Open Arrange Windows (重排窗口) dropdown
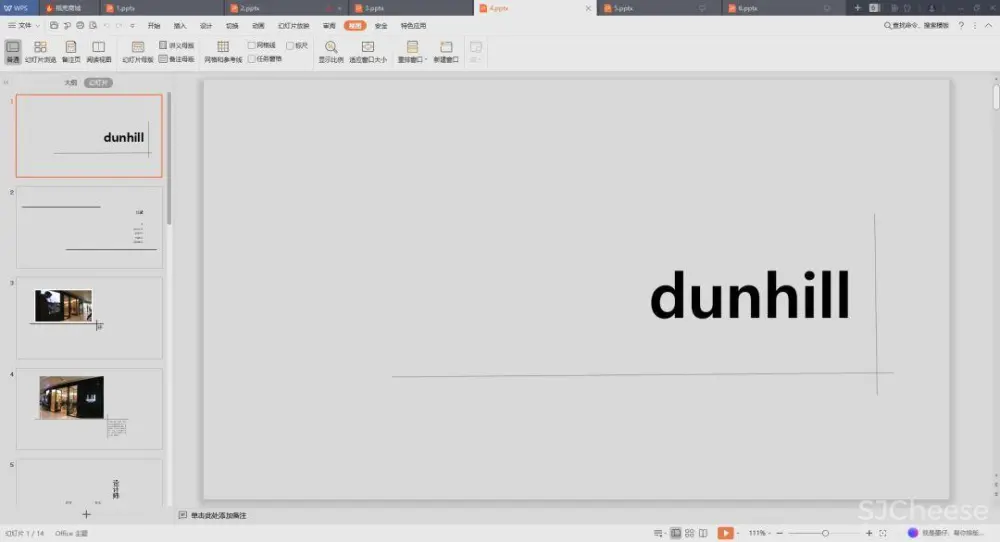1000x542 pixels. [412, 52]
